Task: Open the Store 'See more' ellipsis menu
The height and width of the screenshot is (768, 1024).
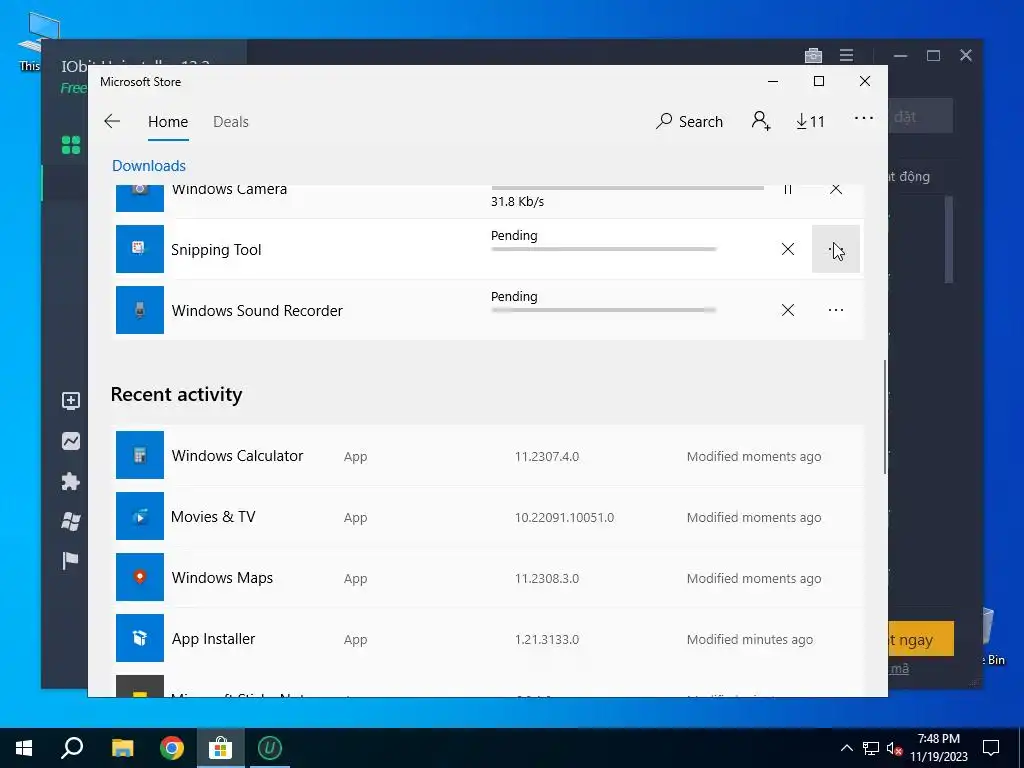Action: [x=863, y=118]
